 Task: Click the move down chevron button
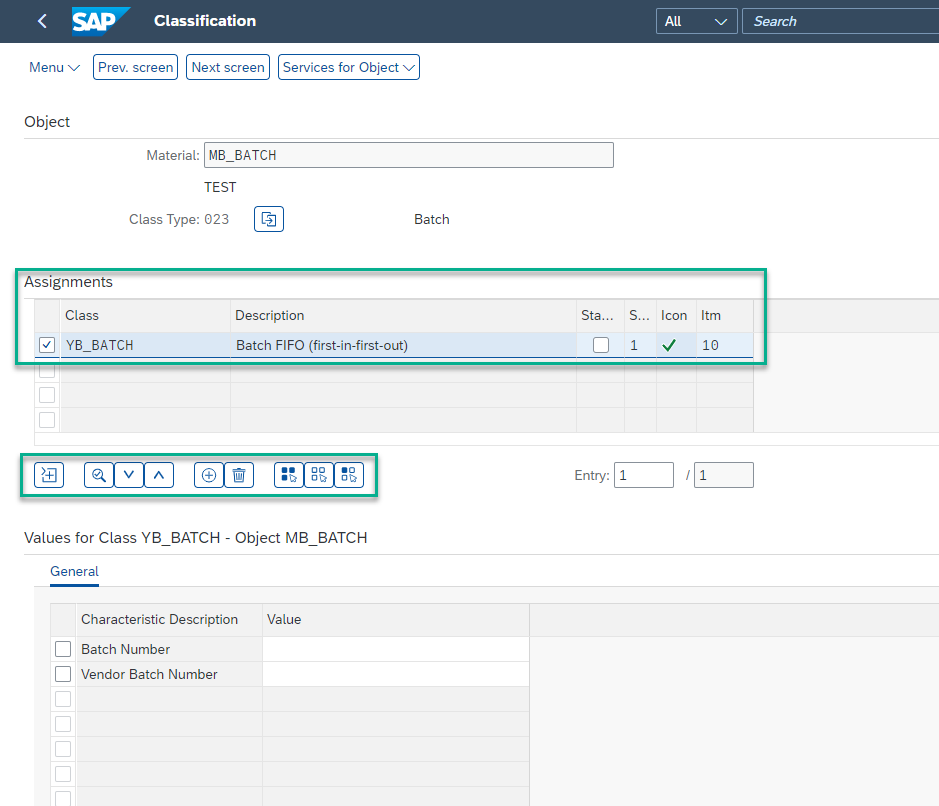point(129,475)
